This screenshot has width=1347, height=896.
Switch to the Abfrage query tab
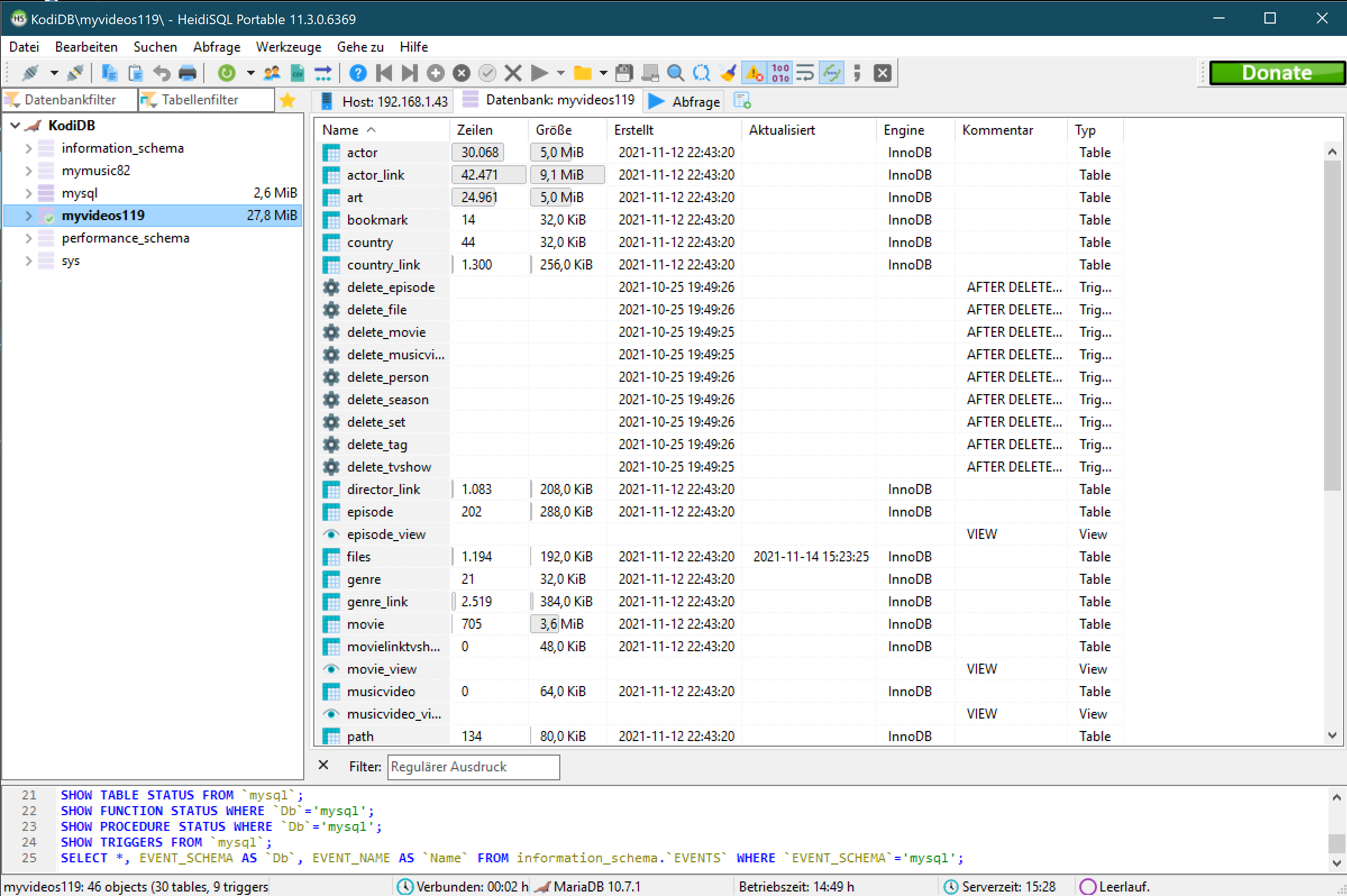click(x=684, y=101)
